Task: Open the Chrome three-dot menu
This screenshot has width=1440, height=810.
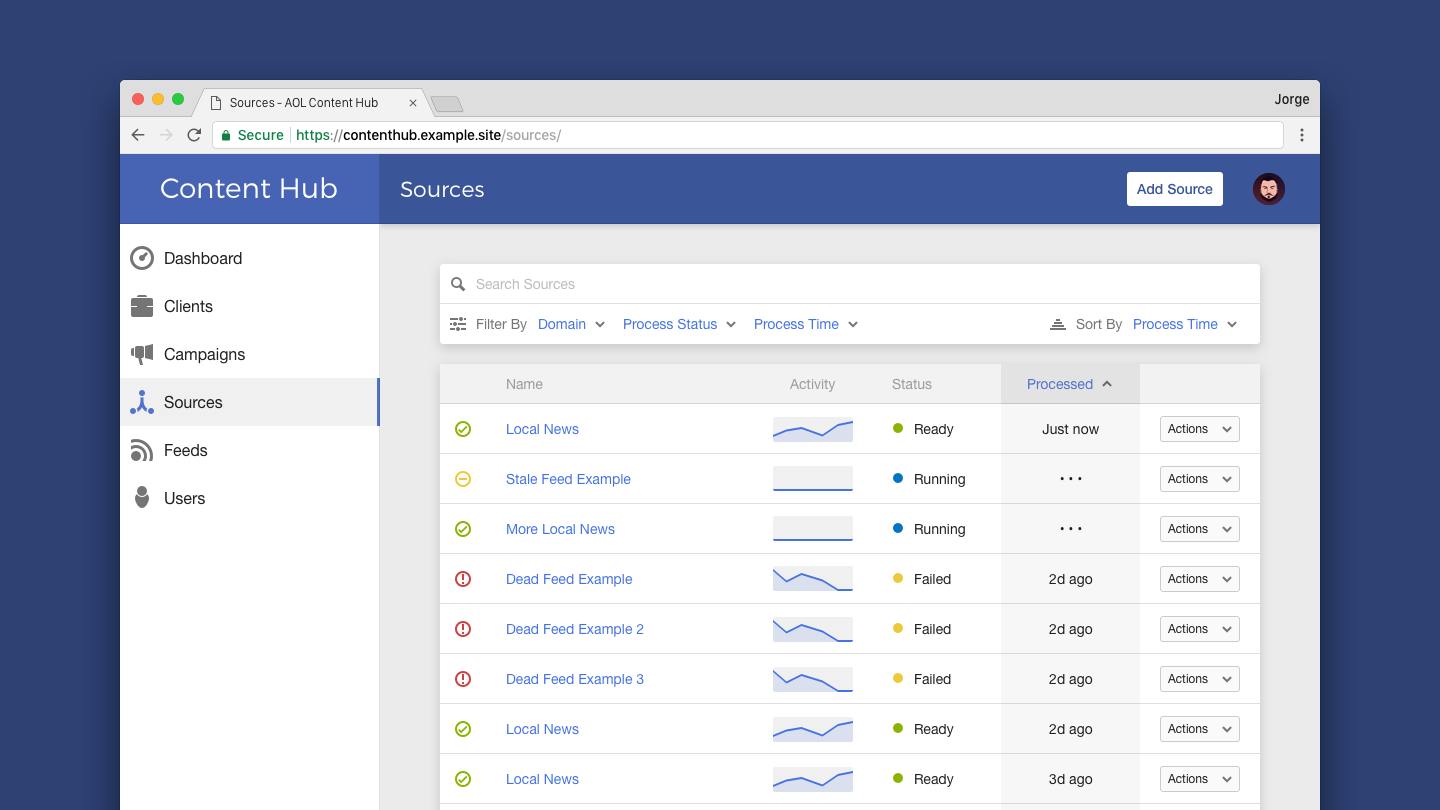Action: [1301, 135]
